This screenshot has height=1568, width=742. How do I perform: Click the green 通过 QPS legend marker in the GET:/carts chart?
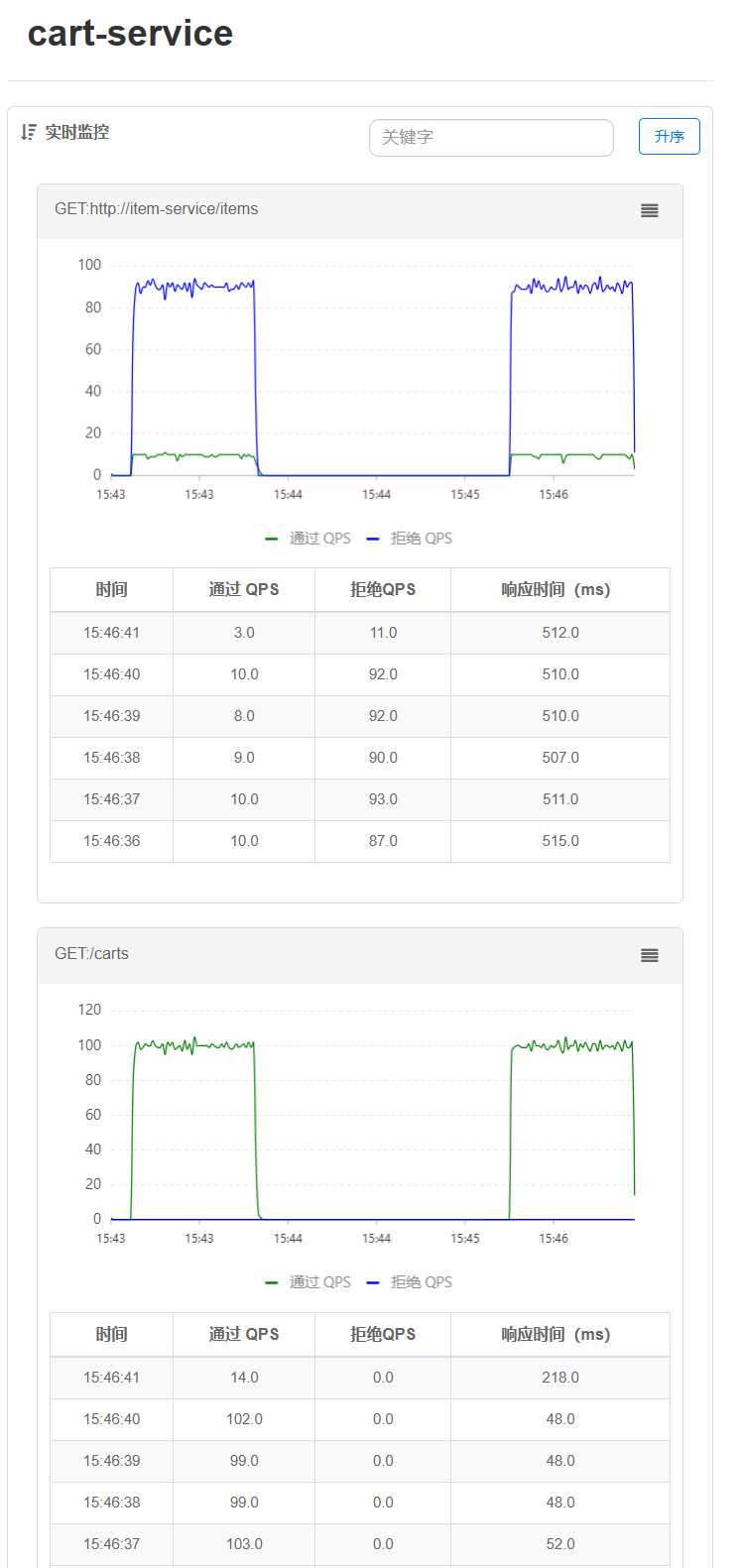(272, 1282)
